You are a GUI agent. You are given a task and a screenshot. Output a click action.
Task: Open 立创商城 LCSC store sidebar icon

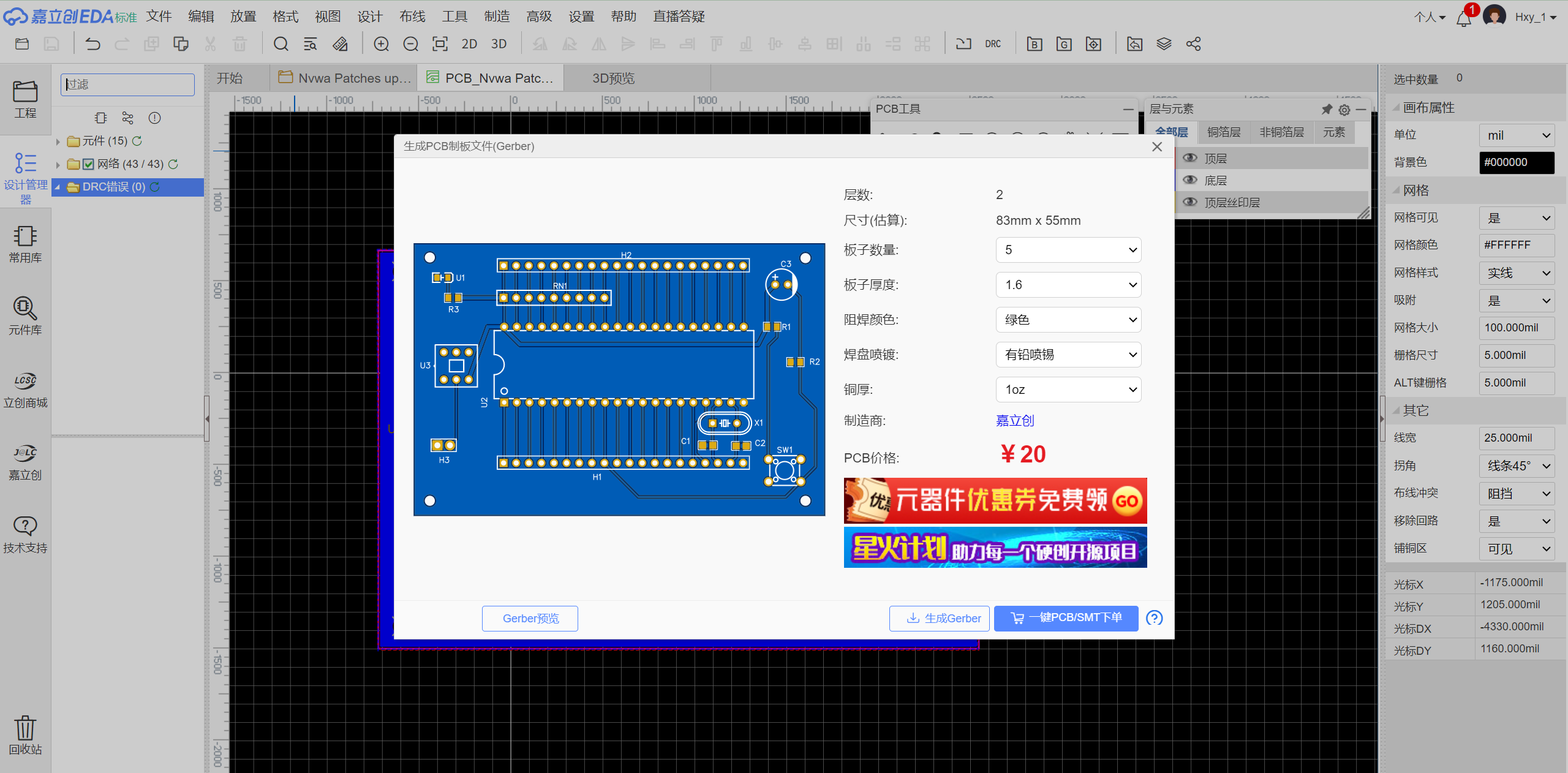(x=25, y=390)
